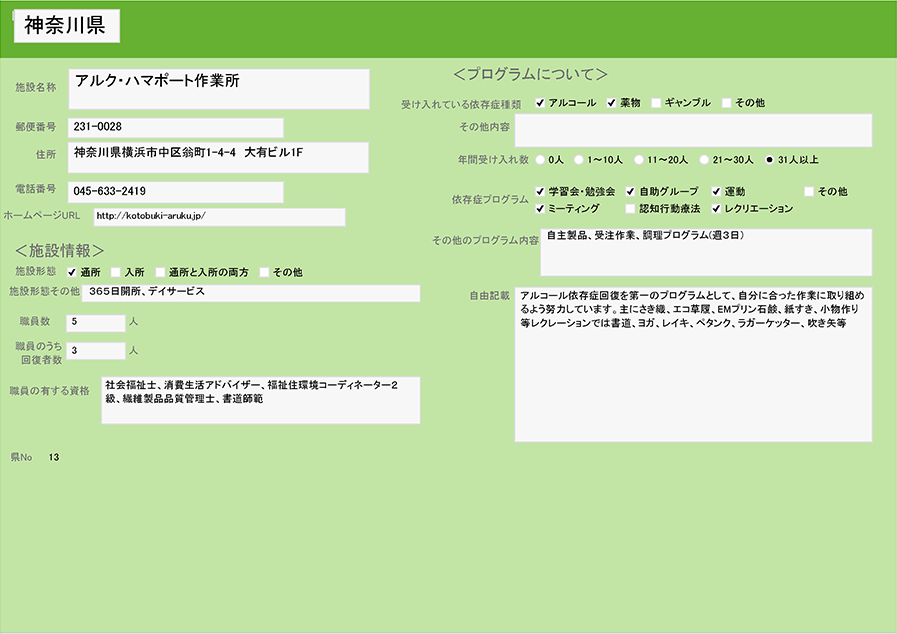Click the 神奈川県 prefecture title box
The image size is (897, 634).
coord(66,27)
